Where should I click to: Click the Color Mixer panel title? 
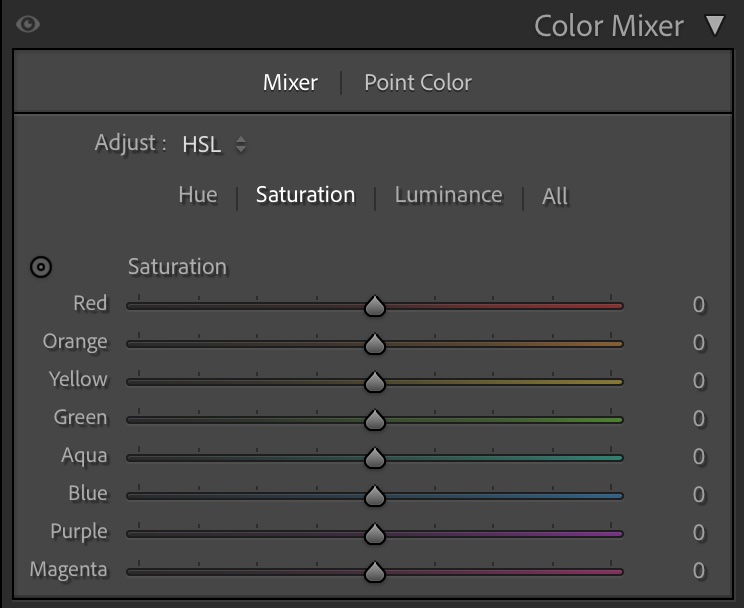click(x=609, y=26)
